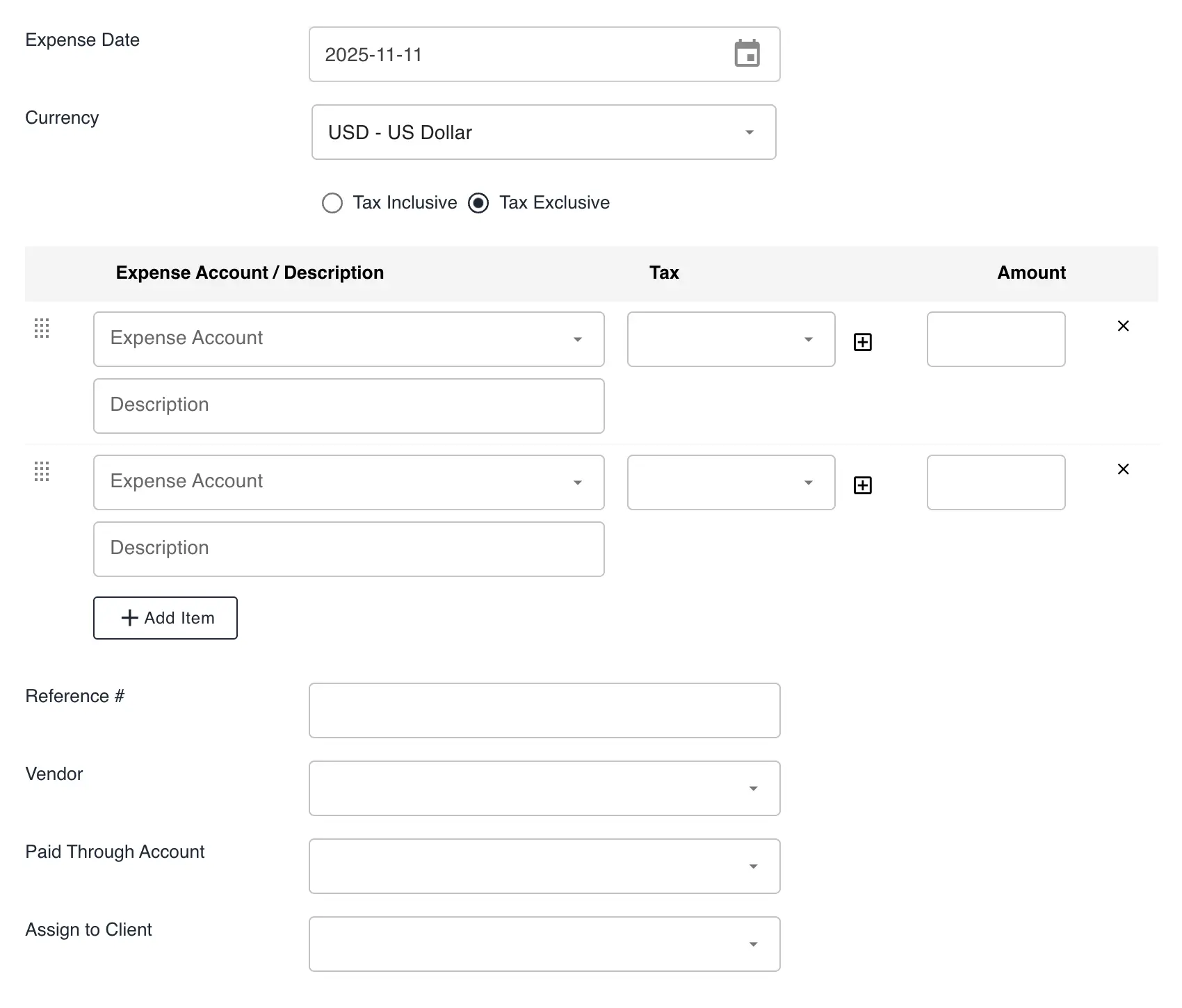1182x1008 pixels.
Task: Expand the Tax dropdown in the first row
Action: click(807, 340)
